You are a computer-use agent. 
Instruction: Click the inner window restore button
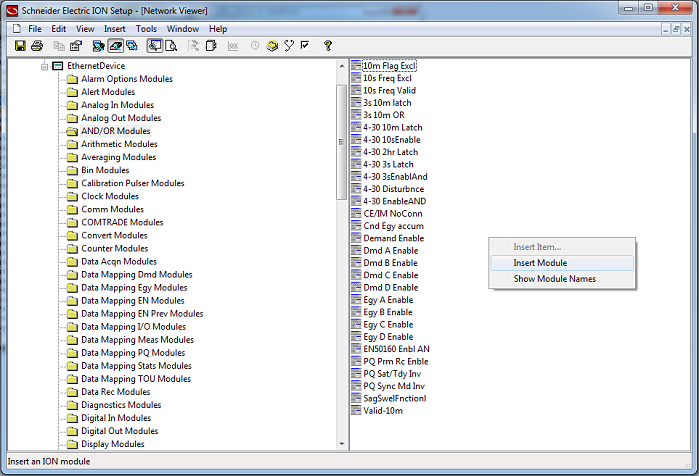coord(676,29)
